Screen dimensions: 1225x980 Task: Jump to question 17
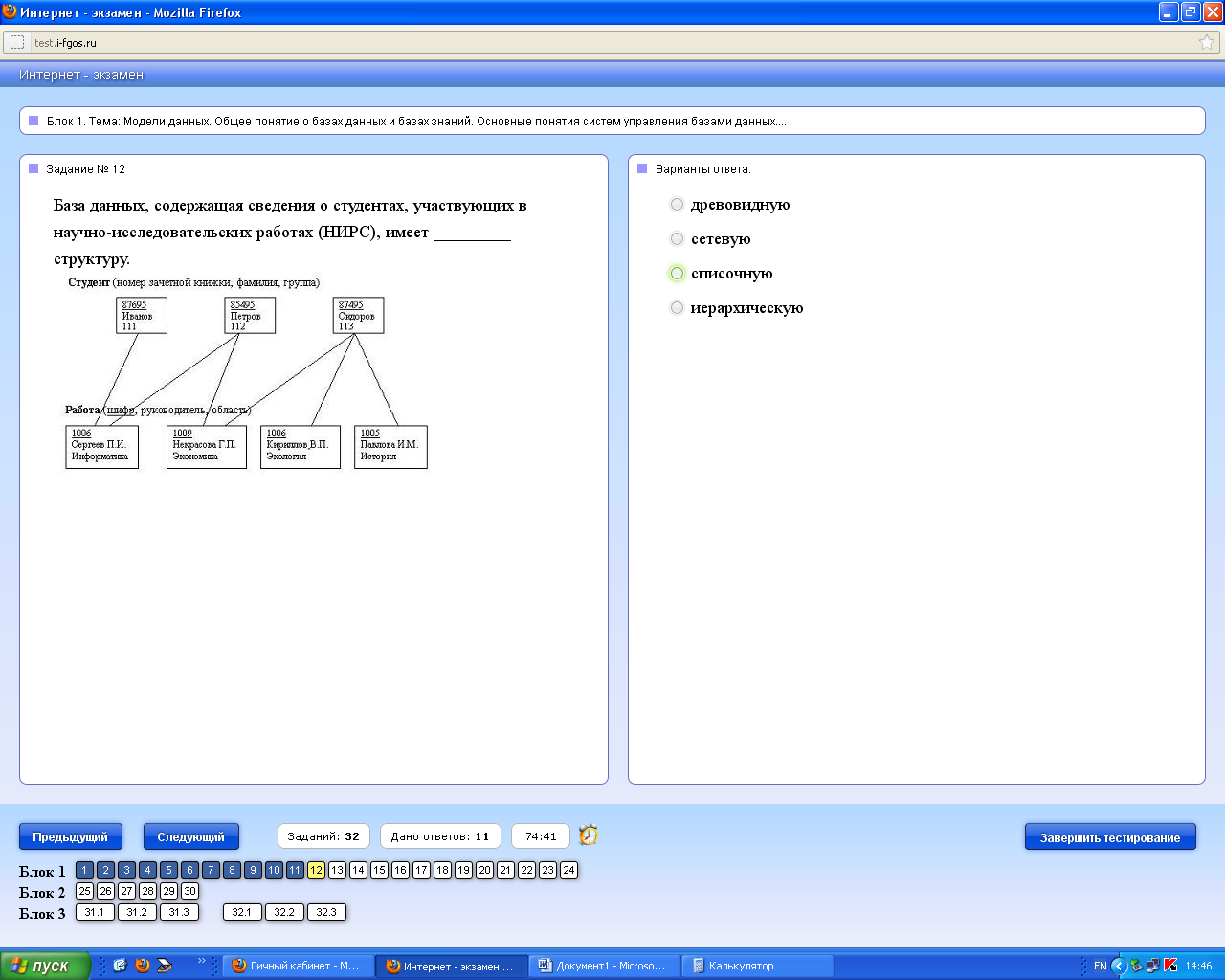421,870
